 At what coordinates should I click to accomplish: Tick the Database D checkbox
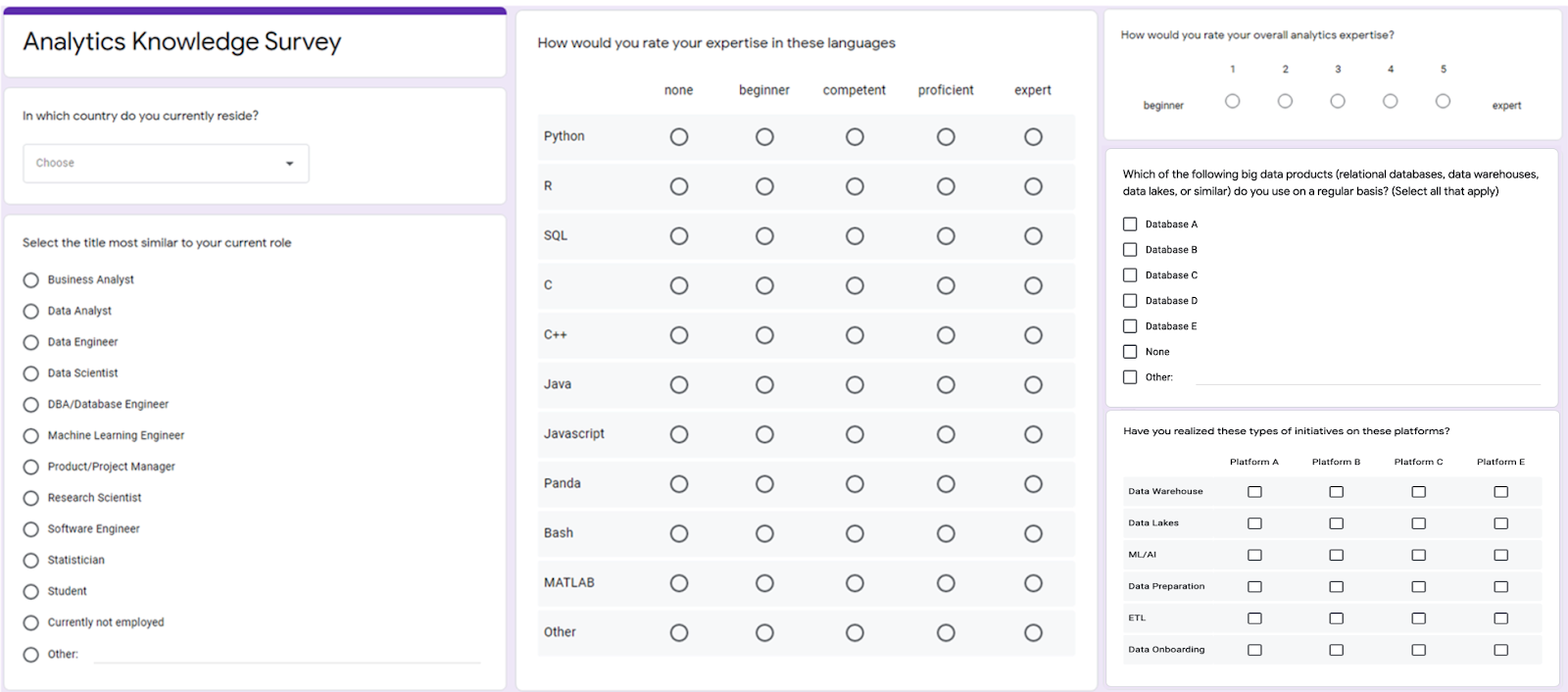tap(1130, 301)
